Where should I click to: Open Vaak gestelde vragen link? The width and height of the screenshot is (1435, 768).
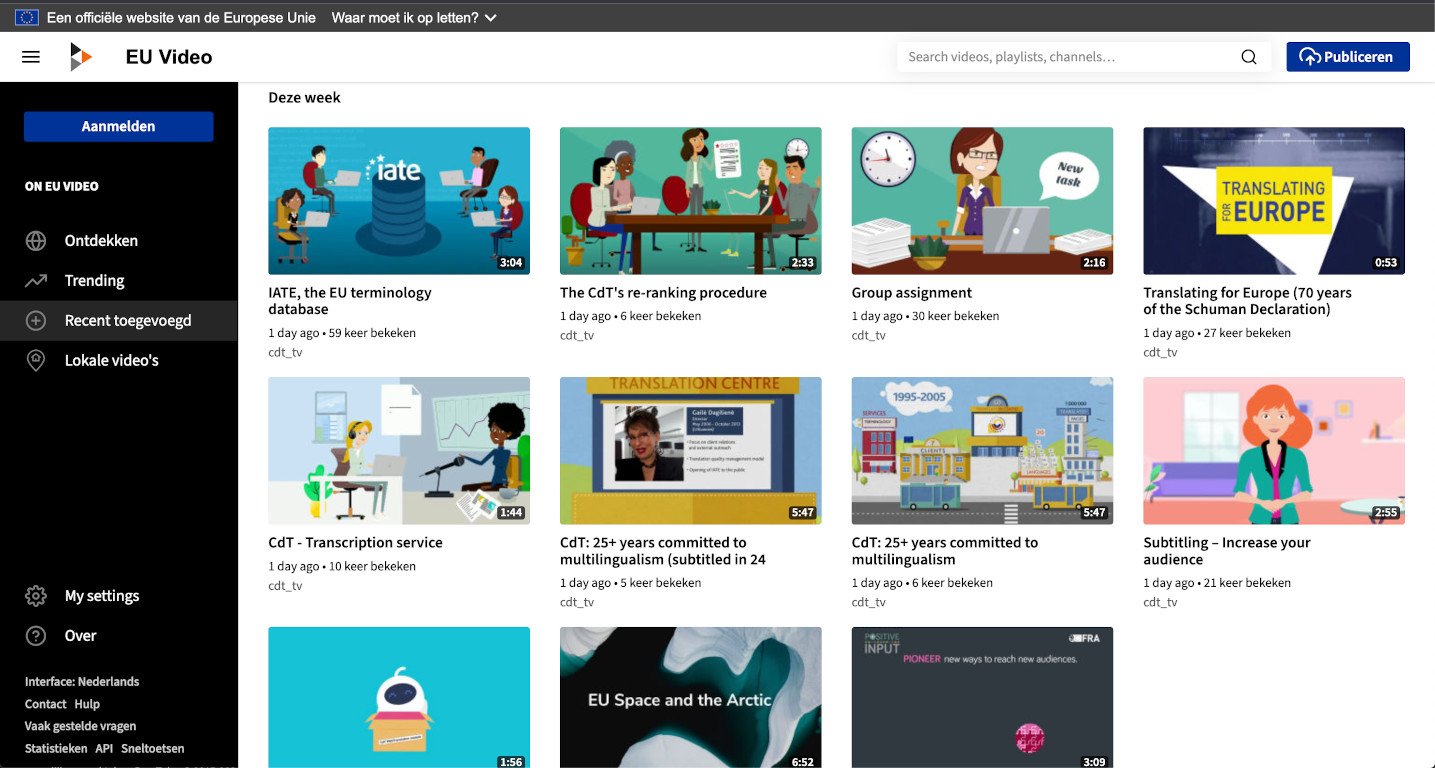click(80, 726)
